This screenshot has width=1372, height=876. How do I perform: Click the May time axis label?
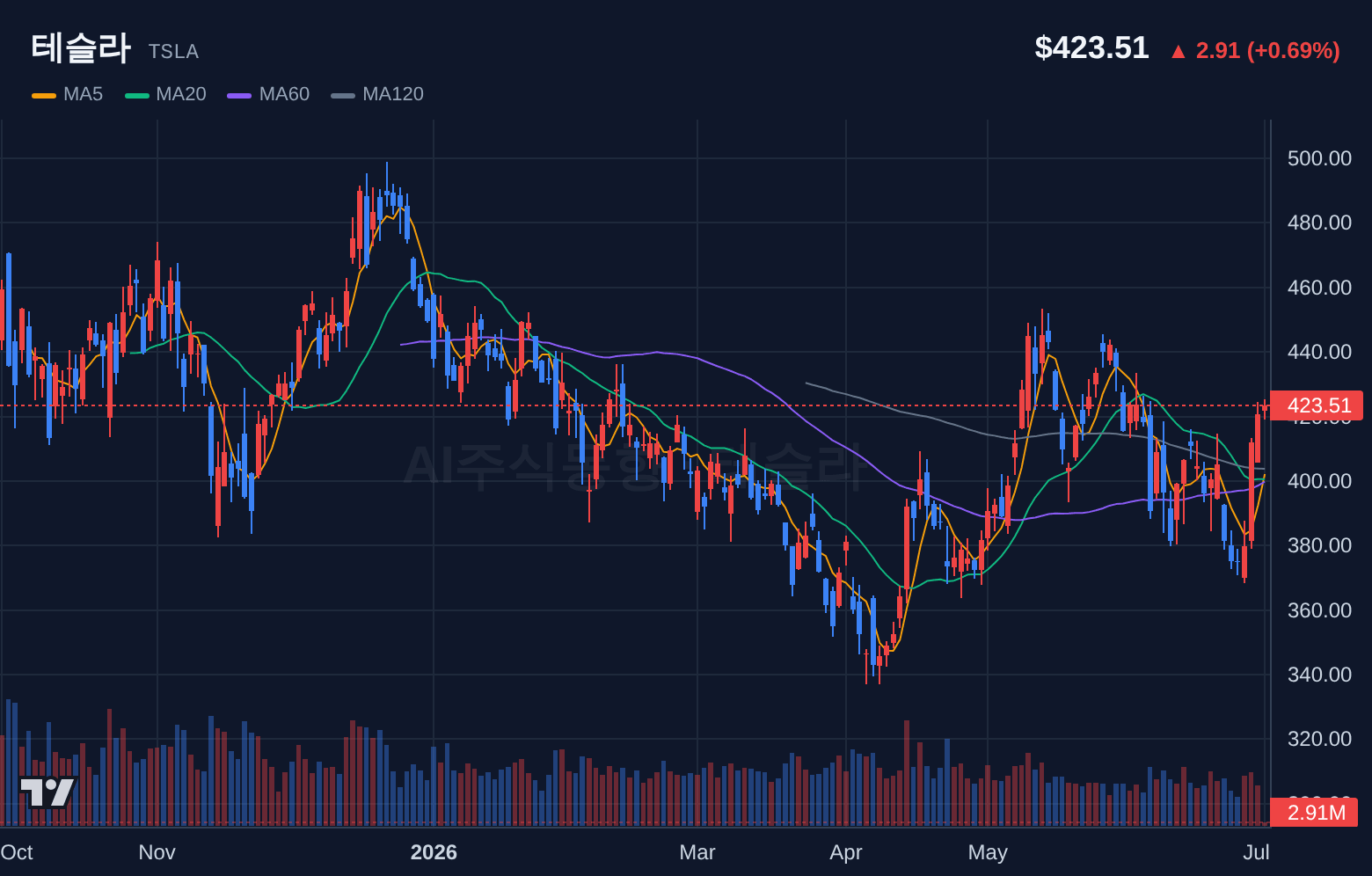pyautogui.click(x=988, y=852)
